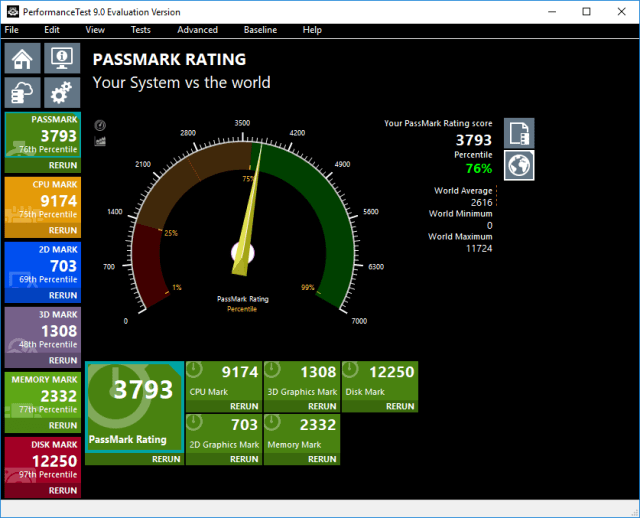Click the large PassMark Rating 3793 tile
640x518 pixels.
click(x=135, y=407)
